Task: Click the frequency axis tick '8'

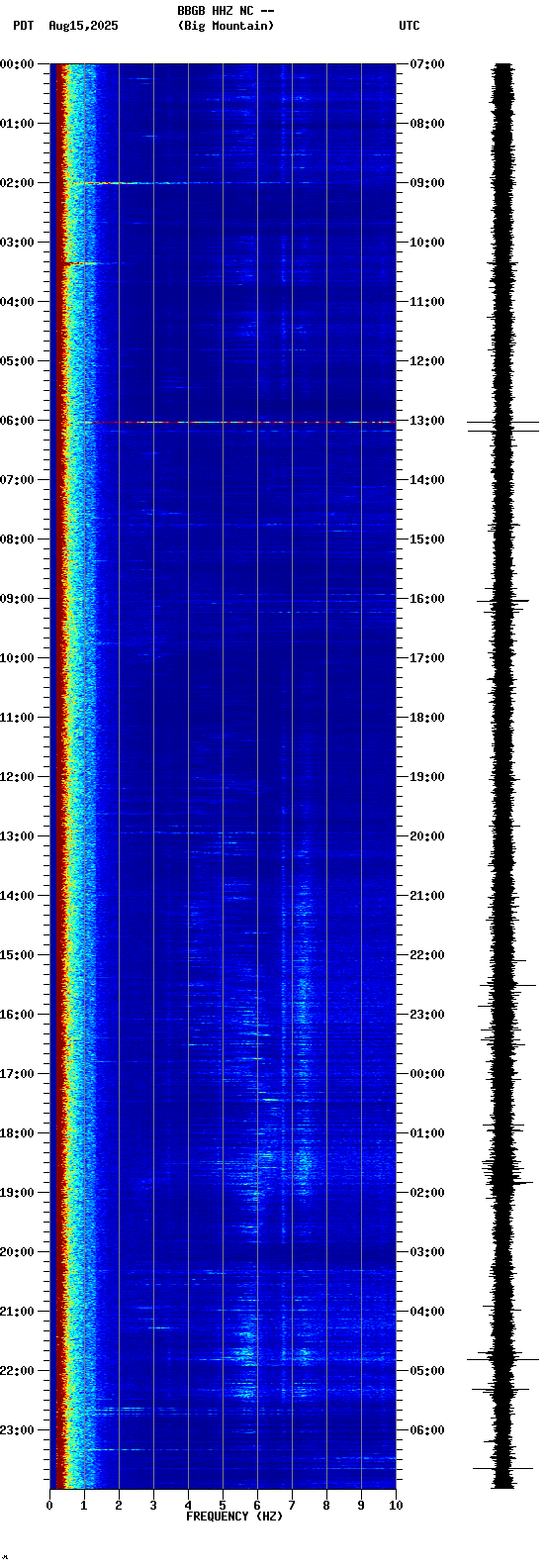Action: click(326, 1506)
